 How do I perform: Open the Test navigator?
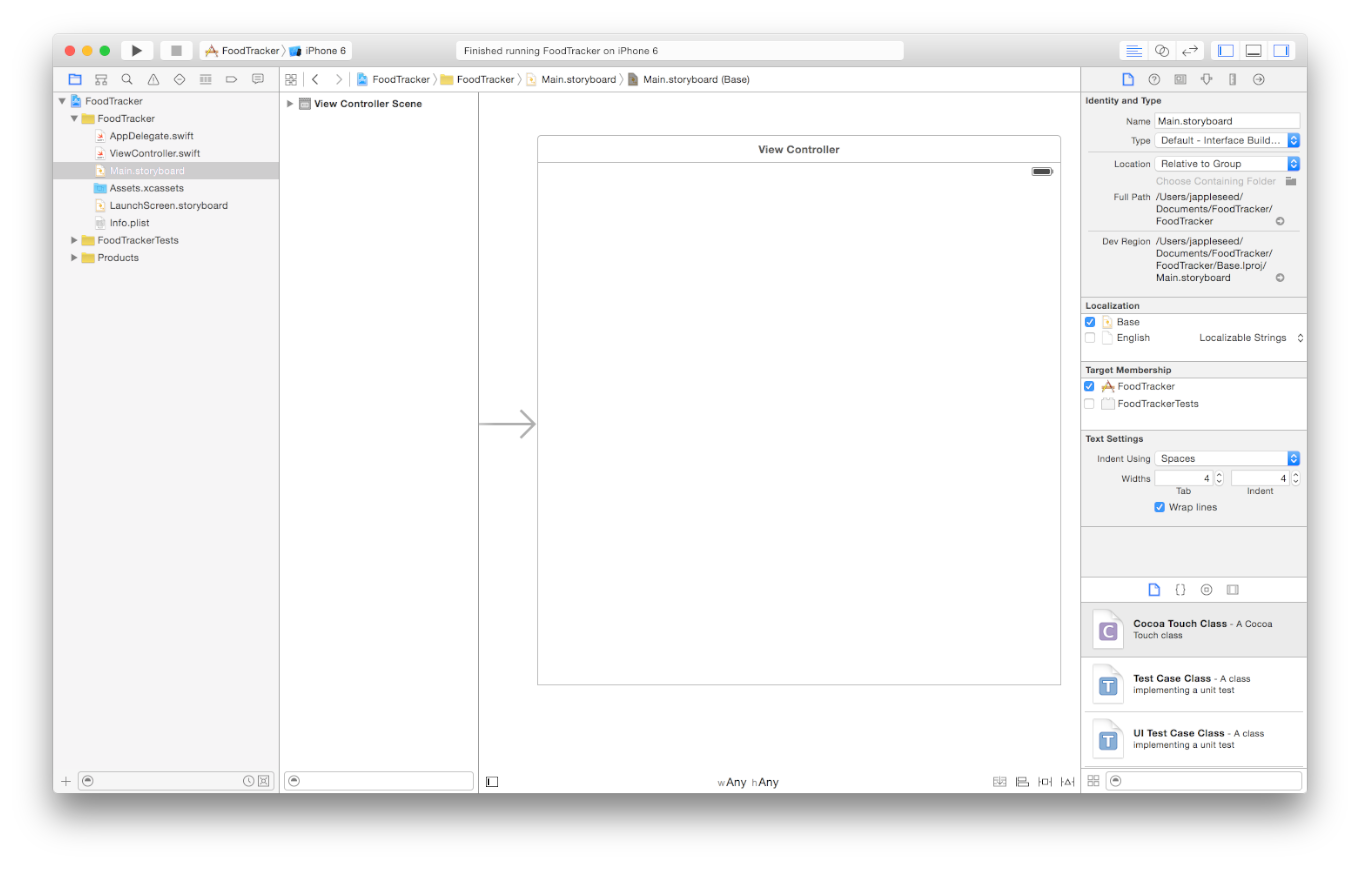[179, 79]
